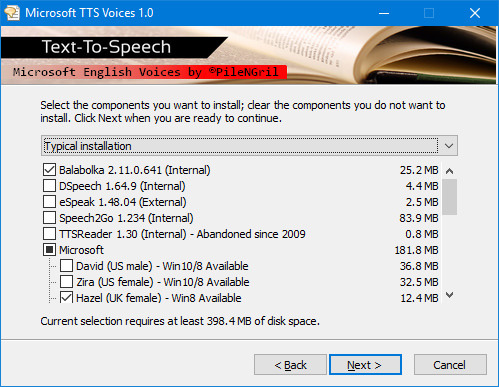This screenshot has height=387, width=499.
Task: Click the installation type dropdown arrow
Action: [x=449, y=146]
